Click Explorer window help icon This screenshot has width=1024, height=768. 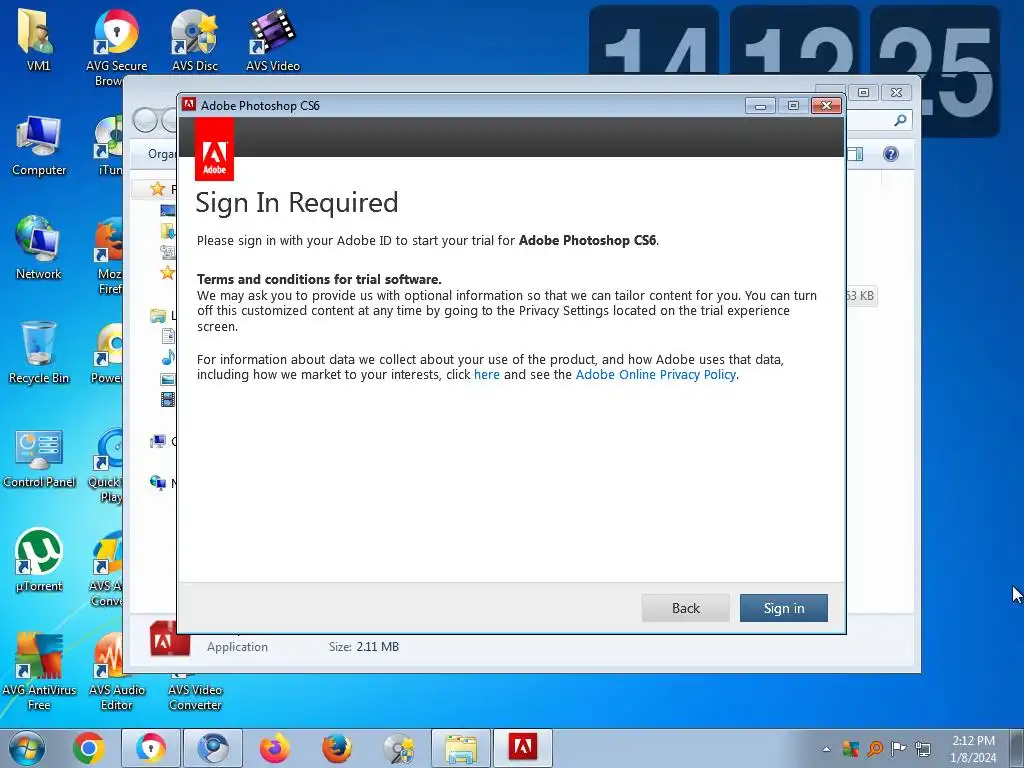(x=891, y=153)
